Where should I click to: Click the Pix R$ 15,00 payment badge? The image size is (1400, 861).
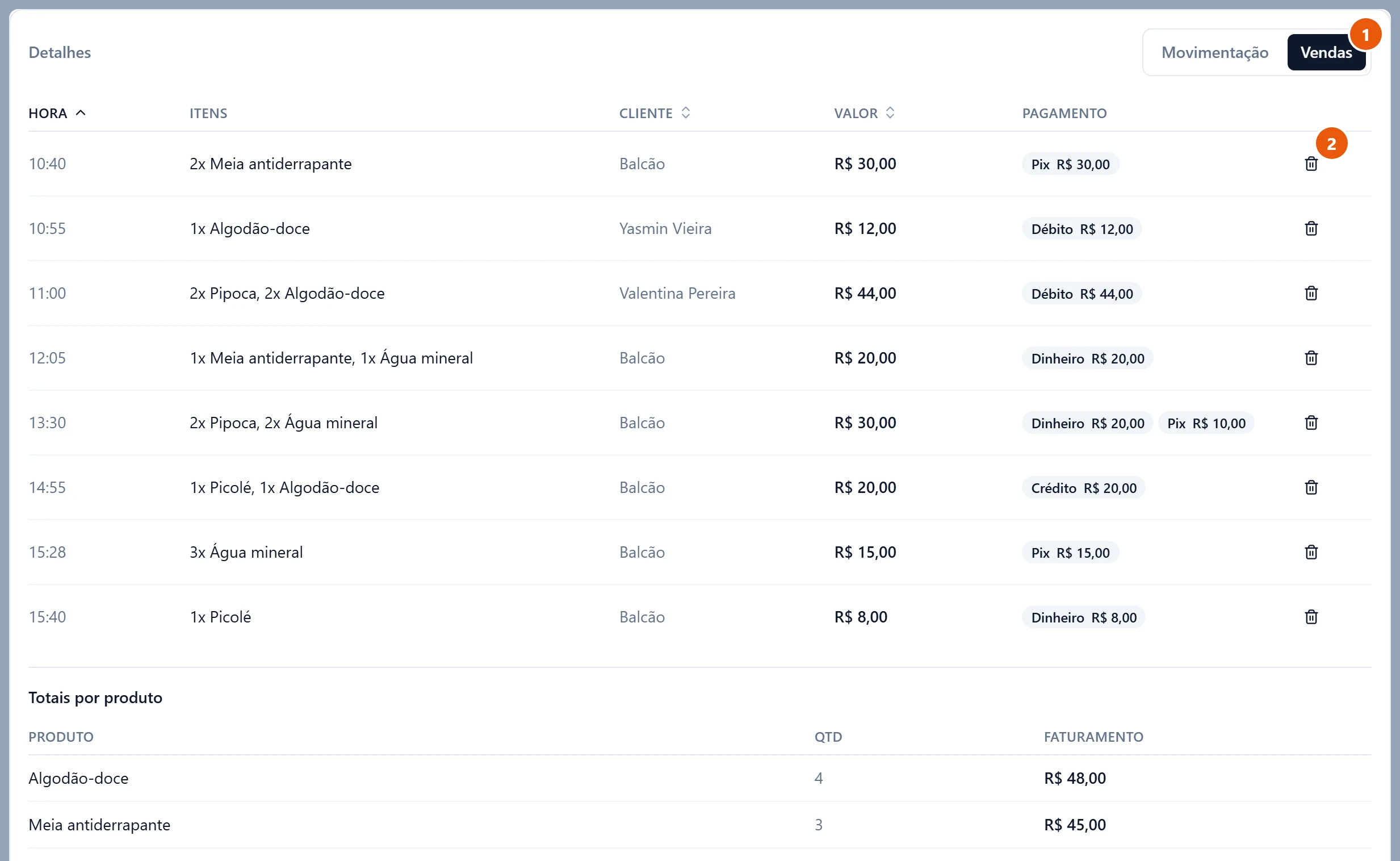pyautogui.click(x=1070, y=553)
